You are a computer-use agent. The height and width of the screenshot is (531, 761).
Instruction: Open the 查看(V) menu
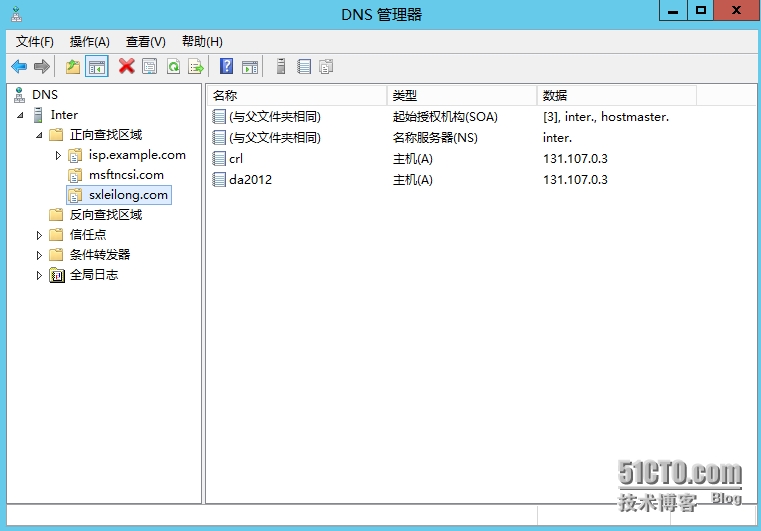point(146,42)
